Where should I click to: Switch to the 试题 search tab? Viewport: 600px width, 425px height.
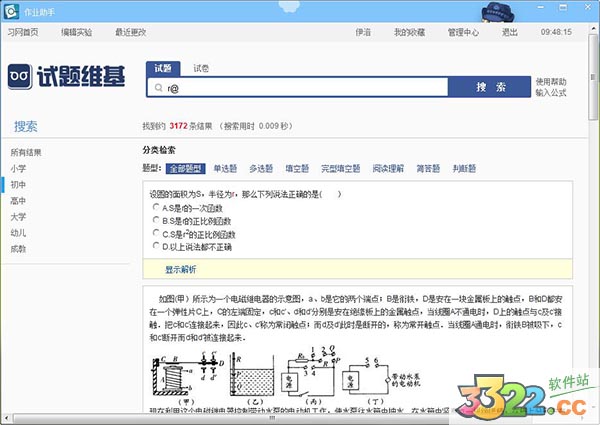click(163, 68)
